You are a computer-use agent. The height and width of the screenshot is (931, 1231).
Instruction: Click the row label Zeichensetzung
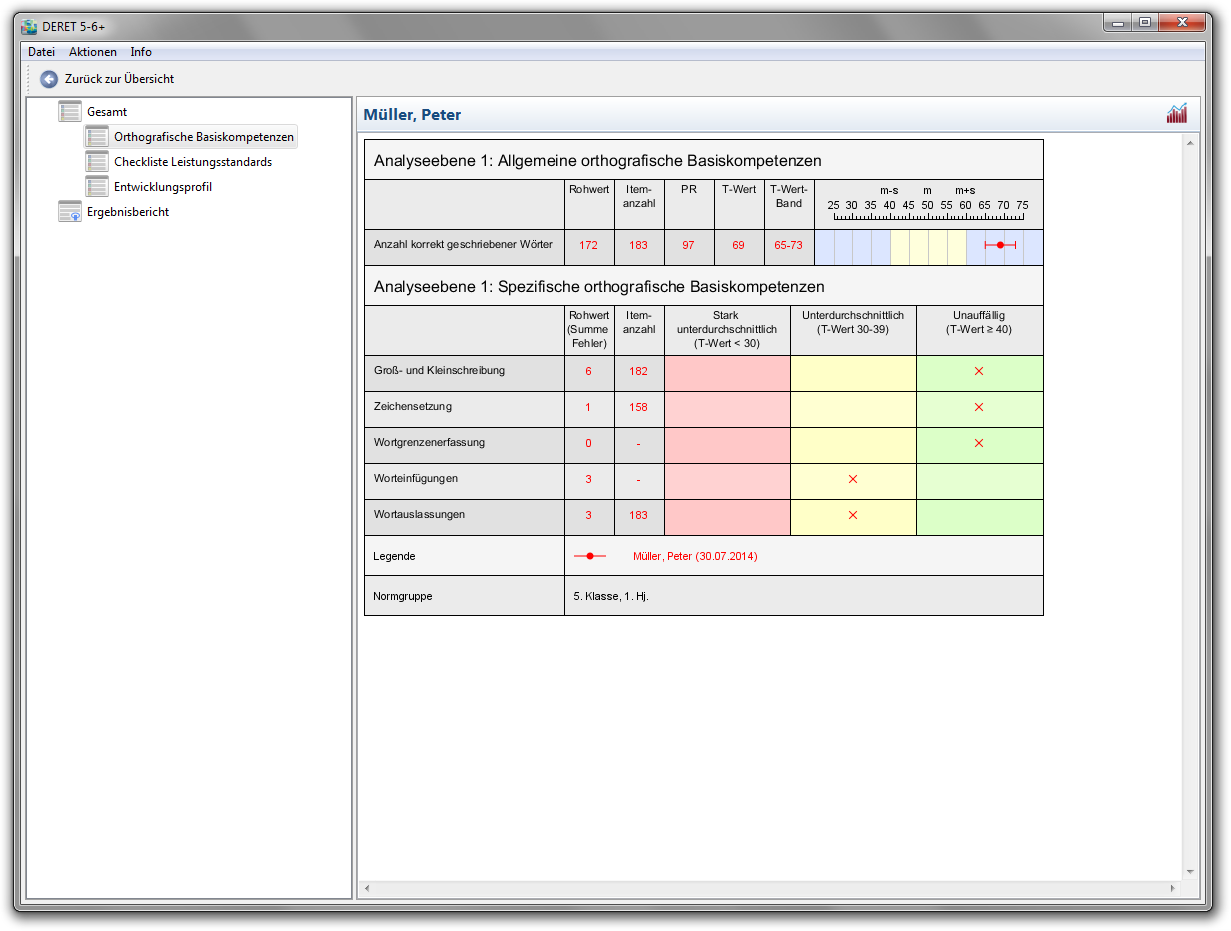pos(413,406)
